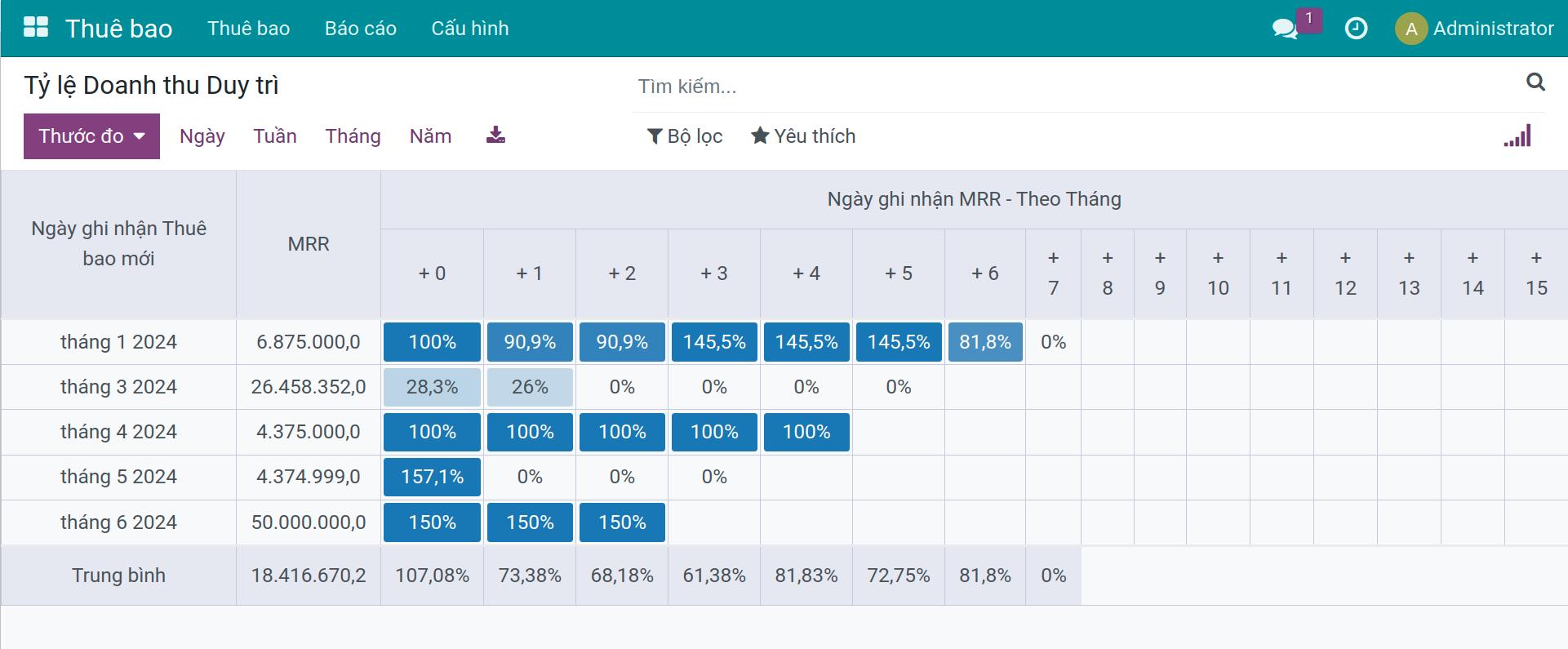1568x649 pixels.
Task: Click the Administrator user avatar
Action: 1410,29
